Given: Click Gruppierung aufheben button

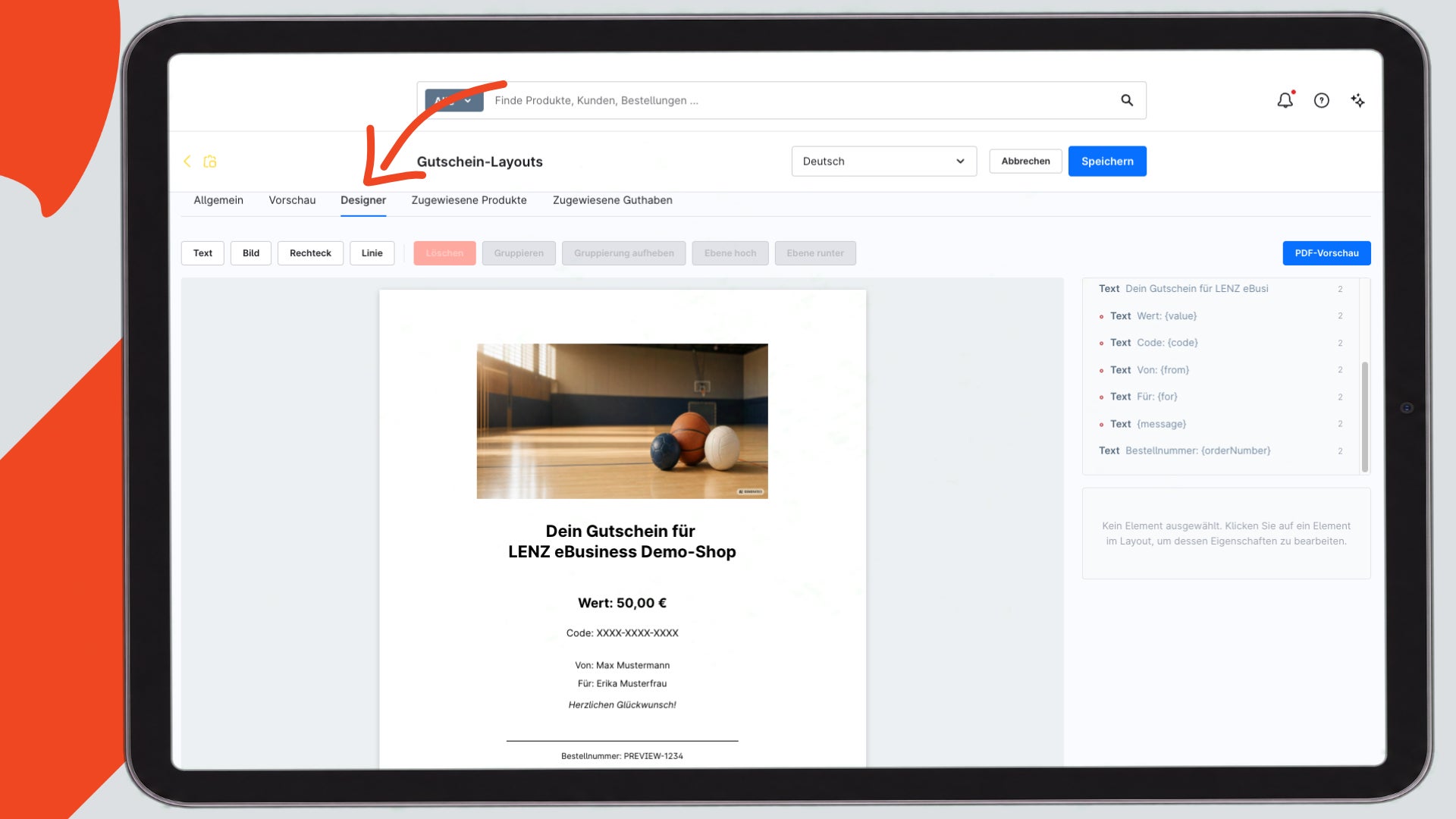Looking at the screenshot, I should (623, 253).
